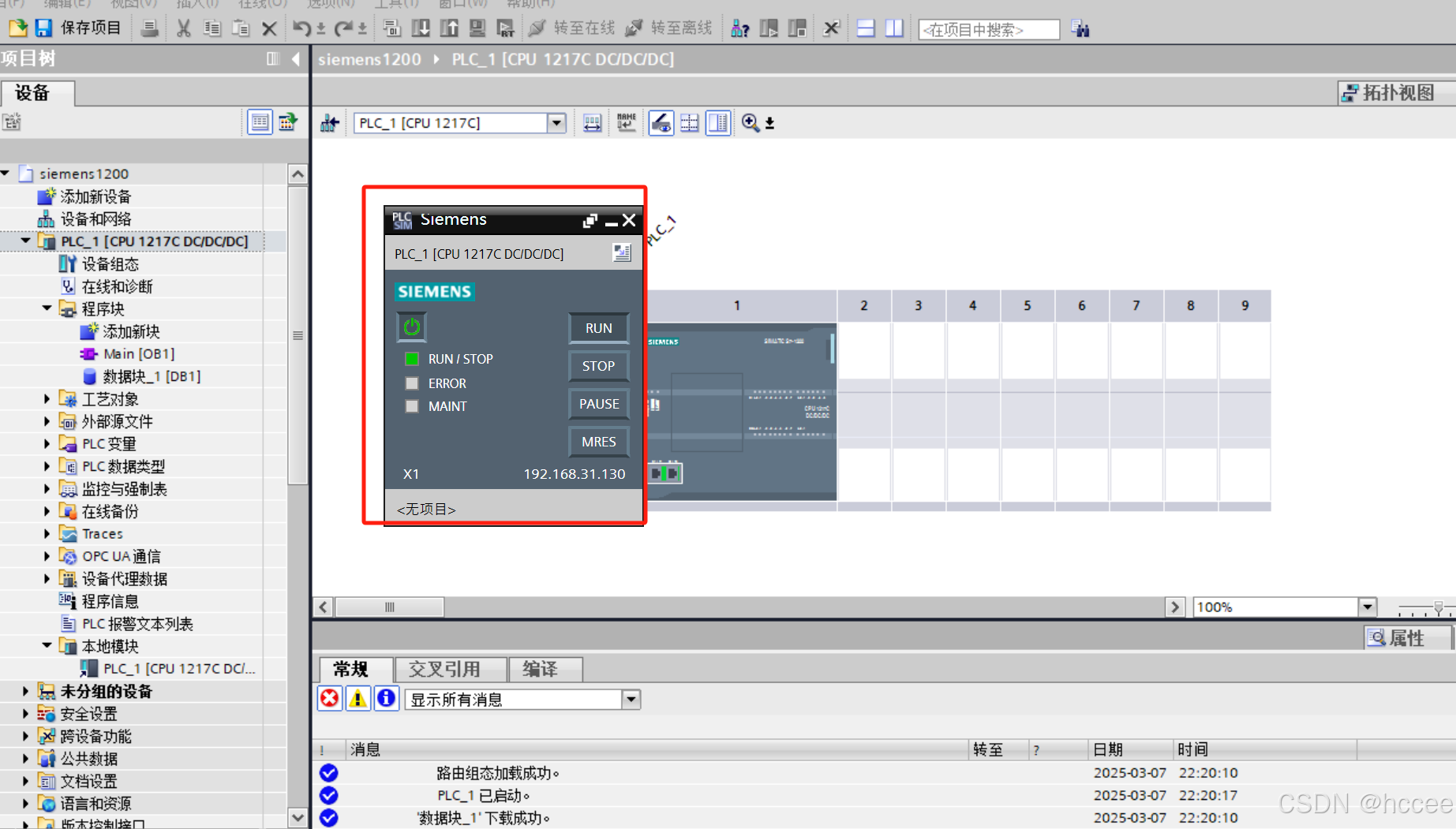Click the binoculars search icon
The height and width of the screenshot is (829, 1456).
point(1080,29)
